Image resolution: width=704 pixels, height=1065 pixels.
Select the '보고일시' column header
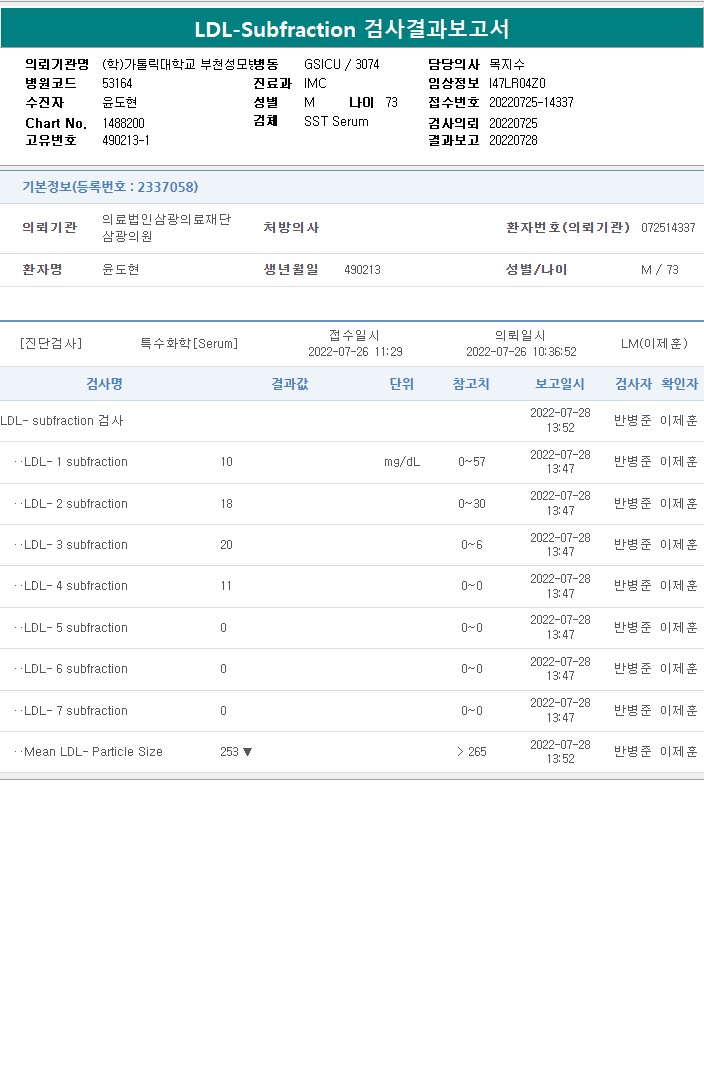point(560,384)
